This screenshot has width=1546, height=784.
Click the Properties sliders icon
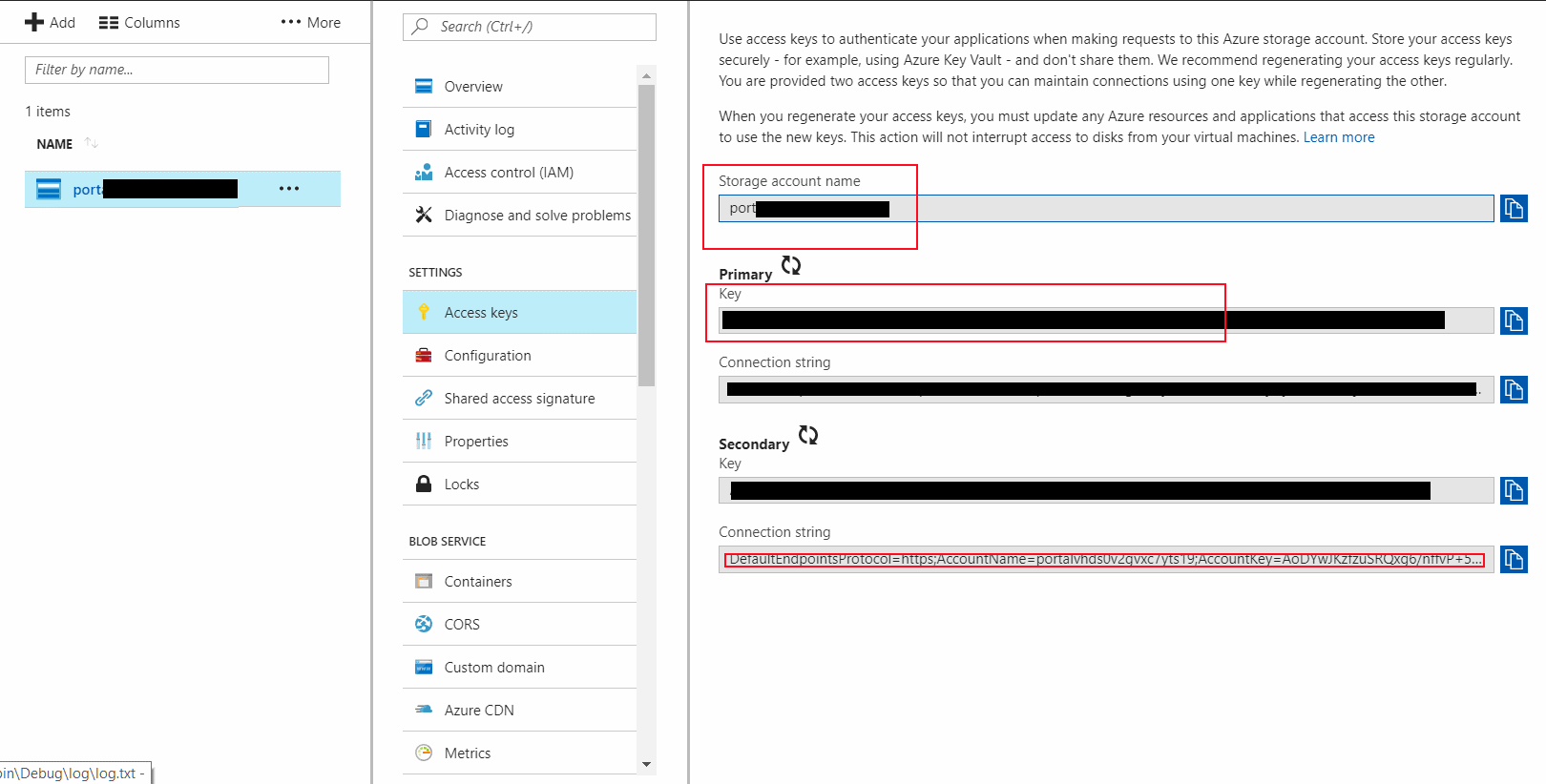[424, 441]
